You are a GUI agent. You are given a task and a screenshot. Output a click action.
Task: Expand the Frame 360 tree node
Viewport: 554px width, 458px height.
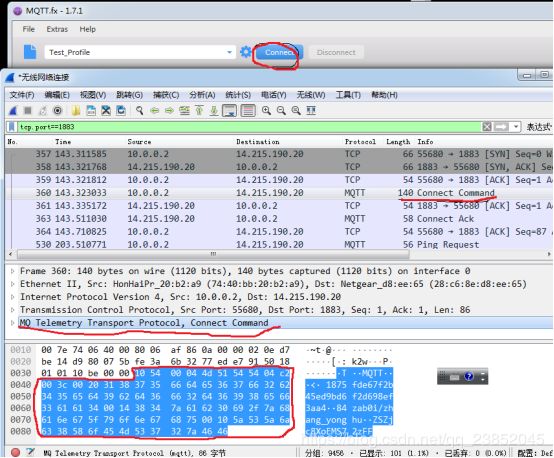12,271
